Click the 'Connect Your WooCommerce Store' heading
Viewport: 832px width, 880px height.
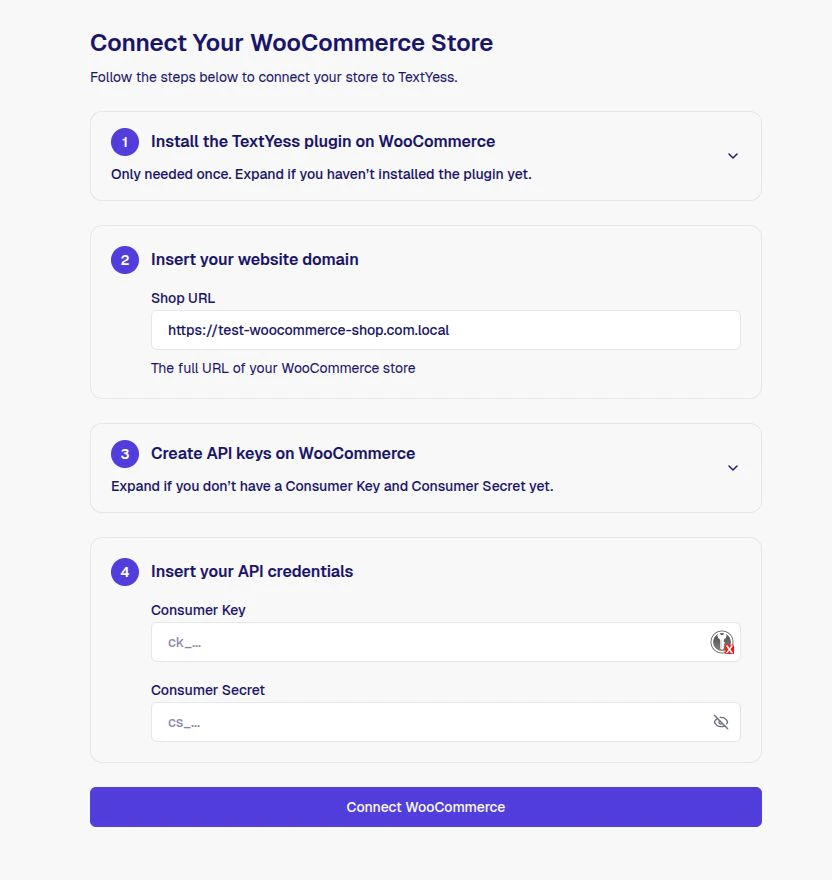coord(291,43)
